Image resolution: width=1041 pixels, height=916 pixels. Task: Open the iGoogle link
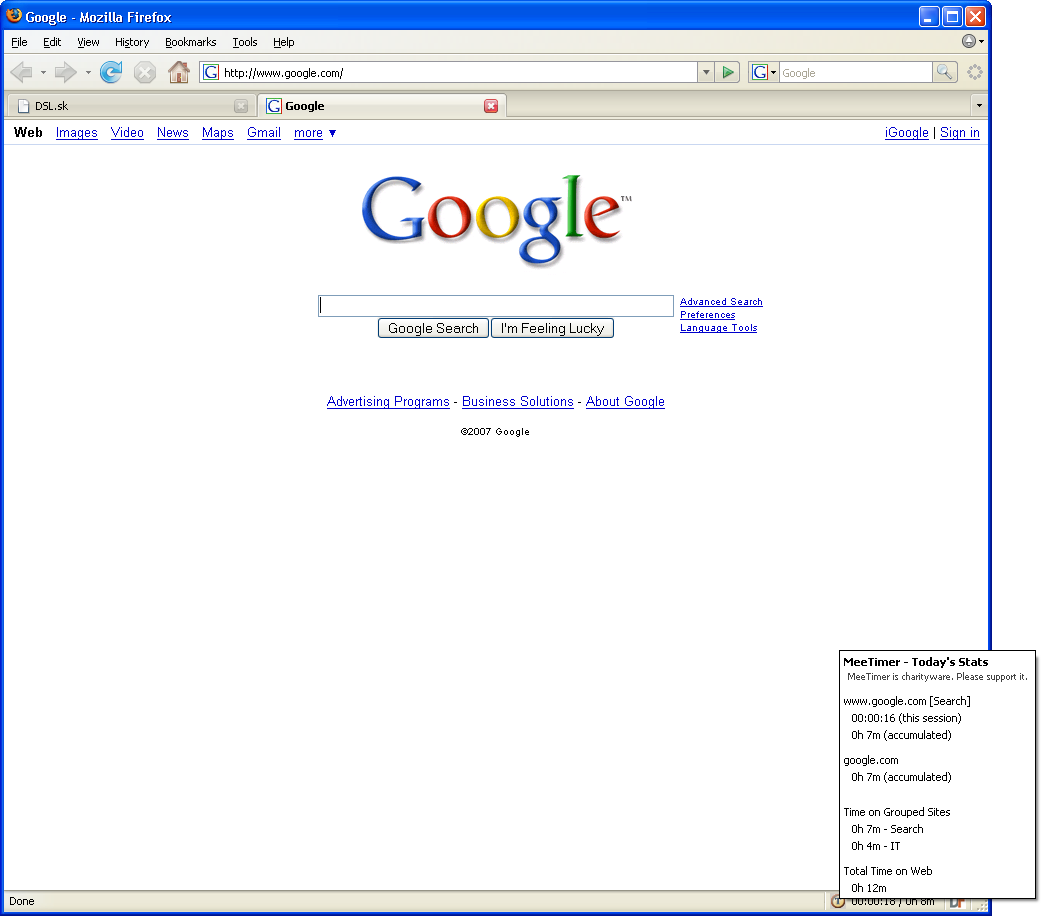tap(906, 133)
